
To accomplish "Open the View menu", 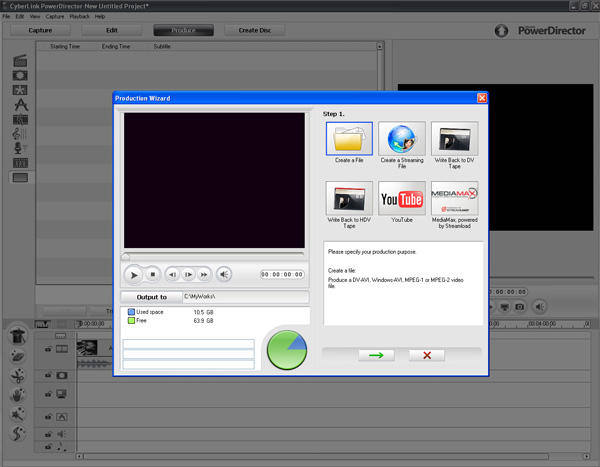I will (x=35, y=16).
